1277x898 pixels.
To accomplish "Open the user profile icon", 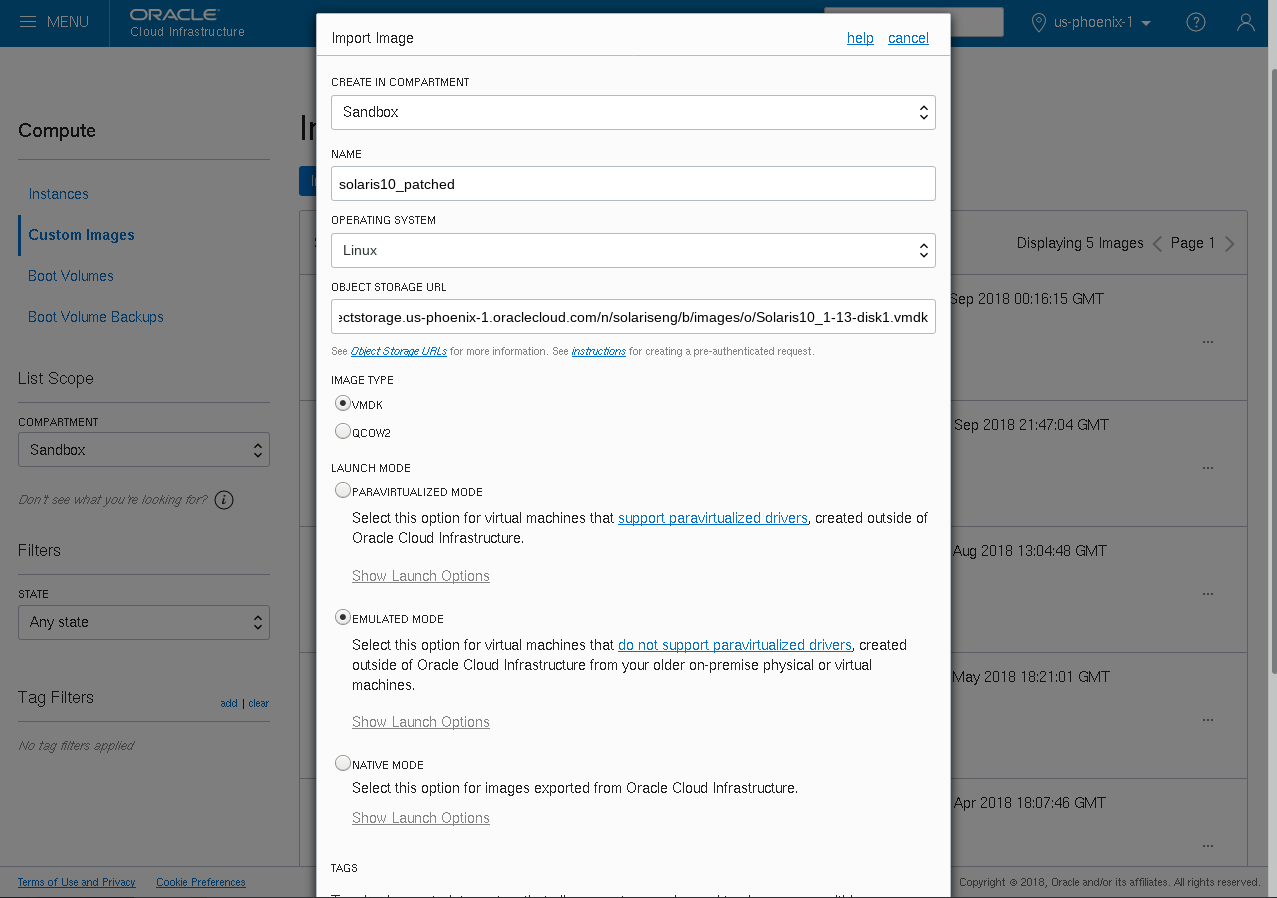I will pos(1245,22).
